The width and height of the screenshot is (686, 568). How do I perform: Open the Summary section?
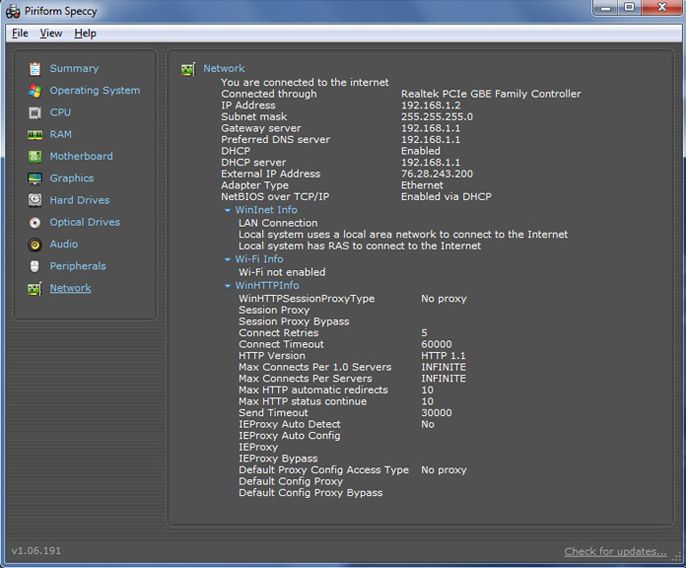coord(74,68)
